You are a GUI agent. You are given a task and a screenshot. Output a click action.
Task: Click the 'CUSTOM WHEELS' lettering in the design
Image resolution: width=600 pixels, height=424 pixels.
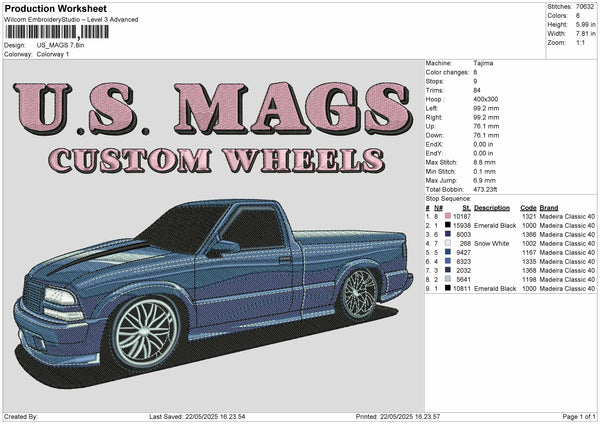[x=217, y=160]
